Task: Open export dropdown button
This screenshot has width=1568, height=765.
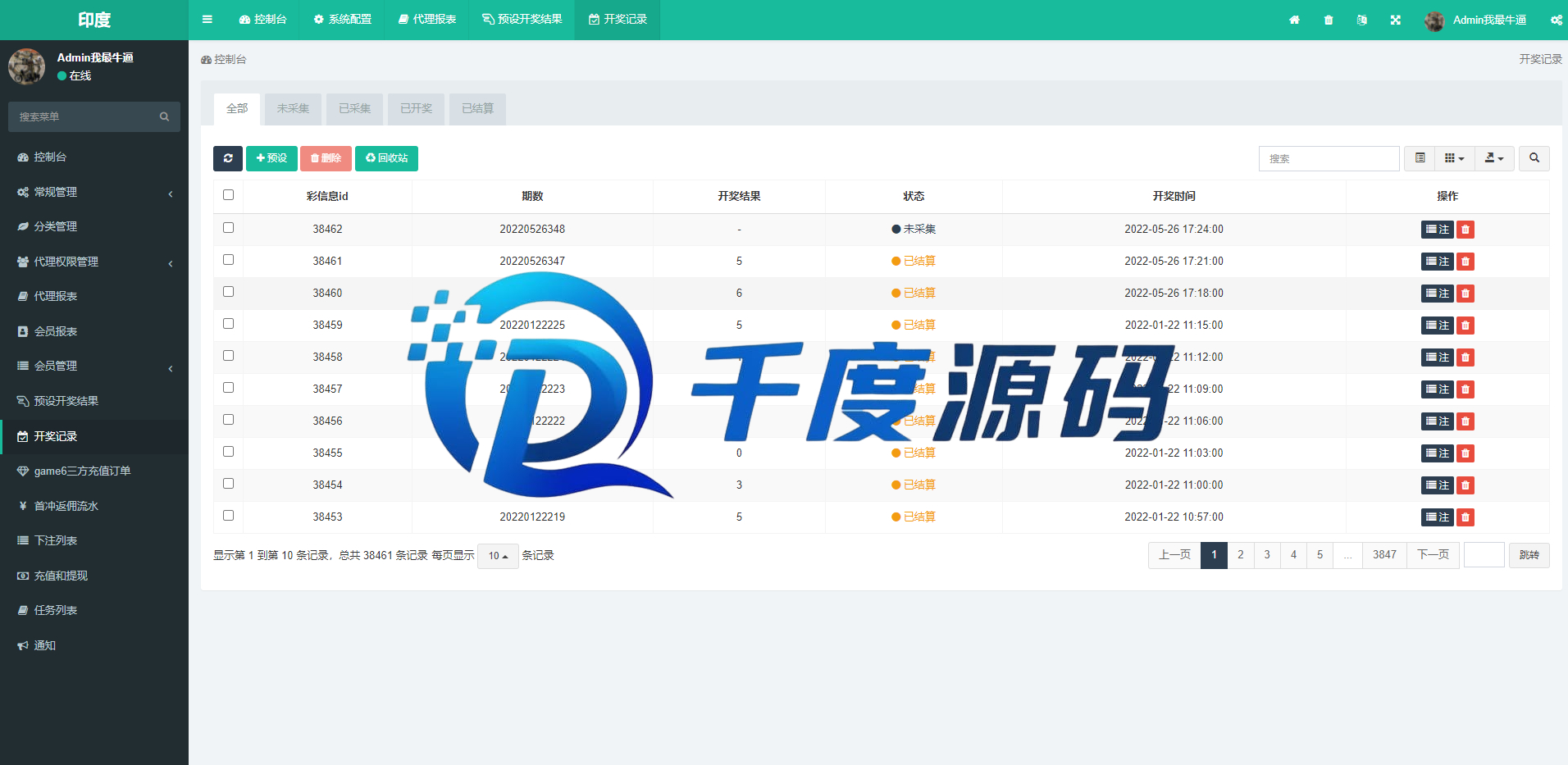Action: [1494, 158]
